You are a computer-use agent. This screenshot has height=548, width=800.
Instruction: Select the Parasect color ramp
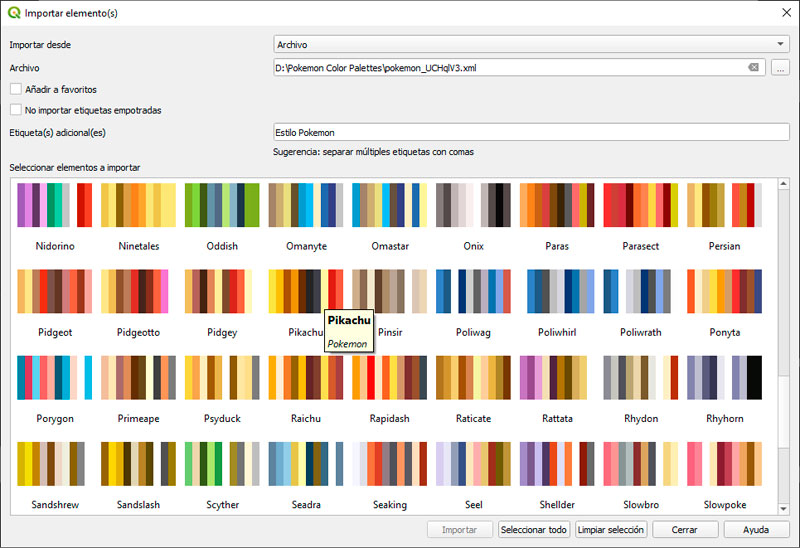[x=641, y=205]
